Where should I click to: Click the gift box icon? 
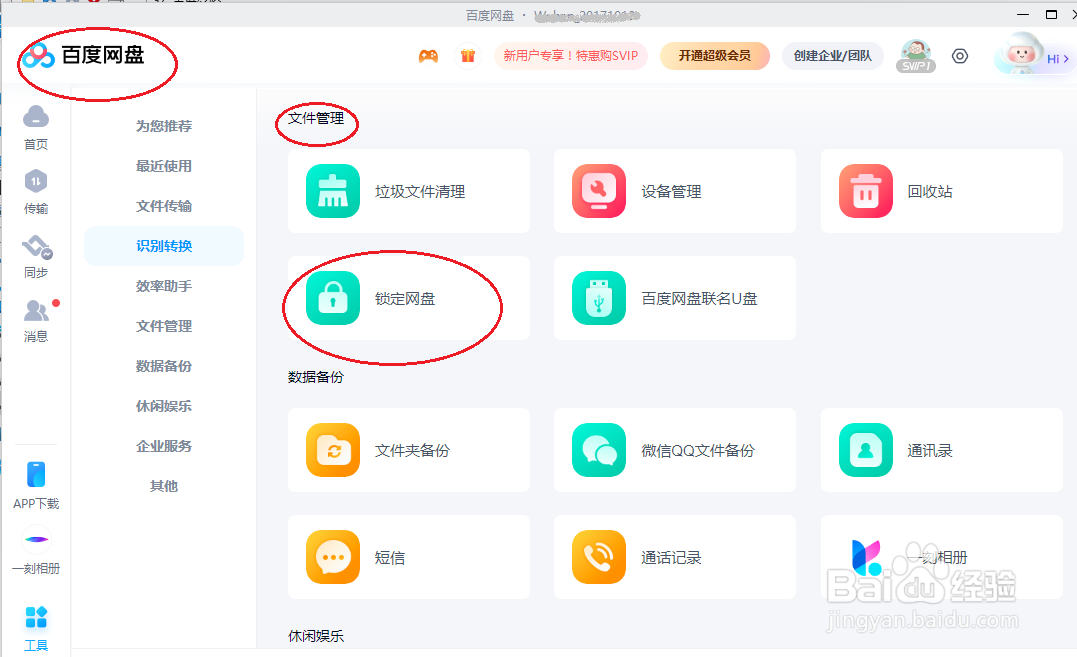coord(468,56)
